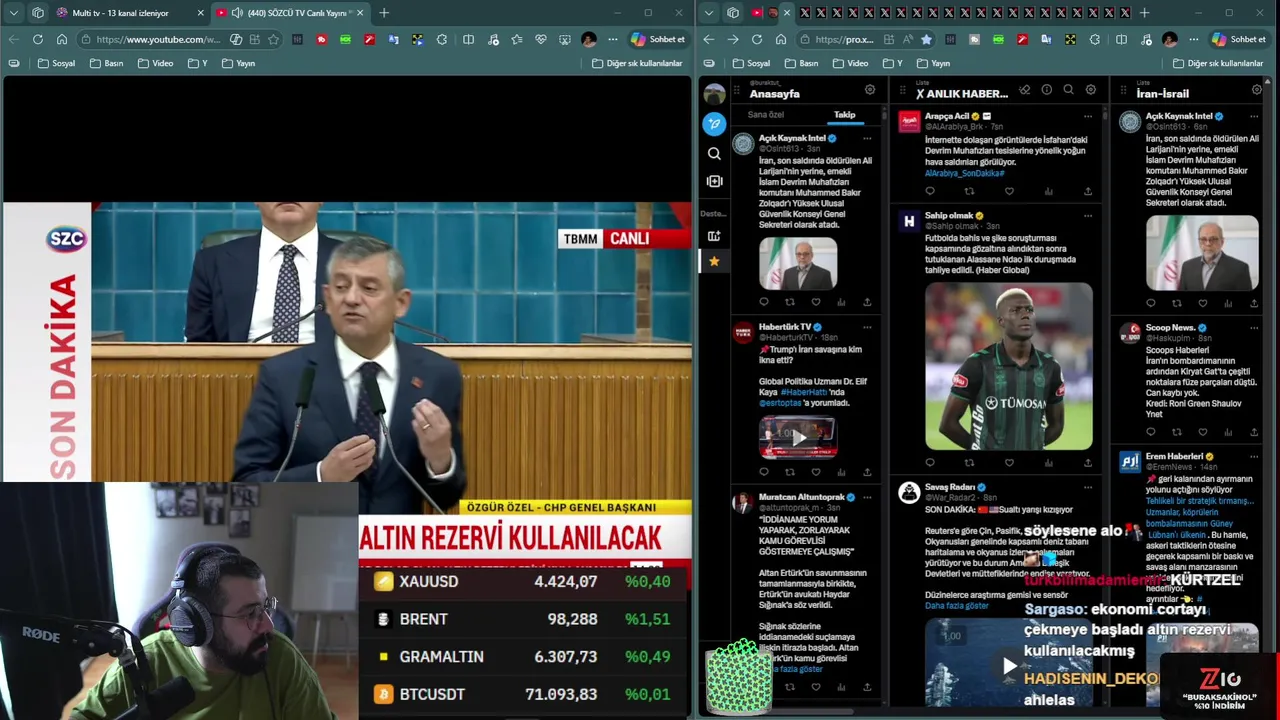Switch to the Takip tab
The height and width of the screenshot is (720, 1280).
point(845,115)
